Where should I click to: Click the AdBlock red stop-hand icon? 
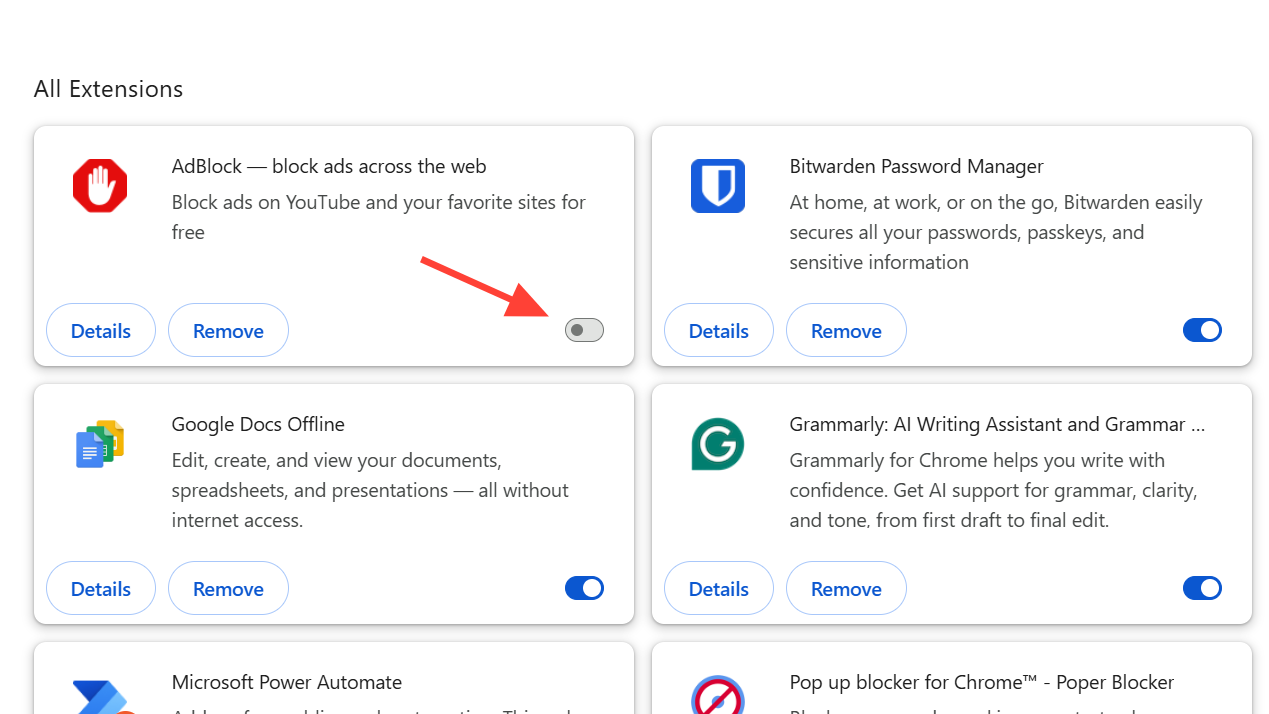tap(100, 186)
